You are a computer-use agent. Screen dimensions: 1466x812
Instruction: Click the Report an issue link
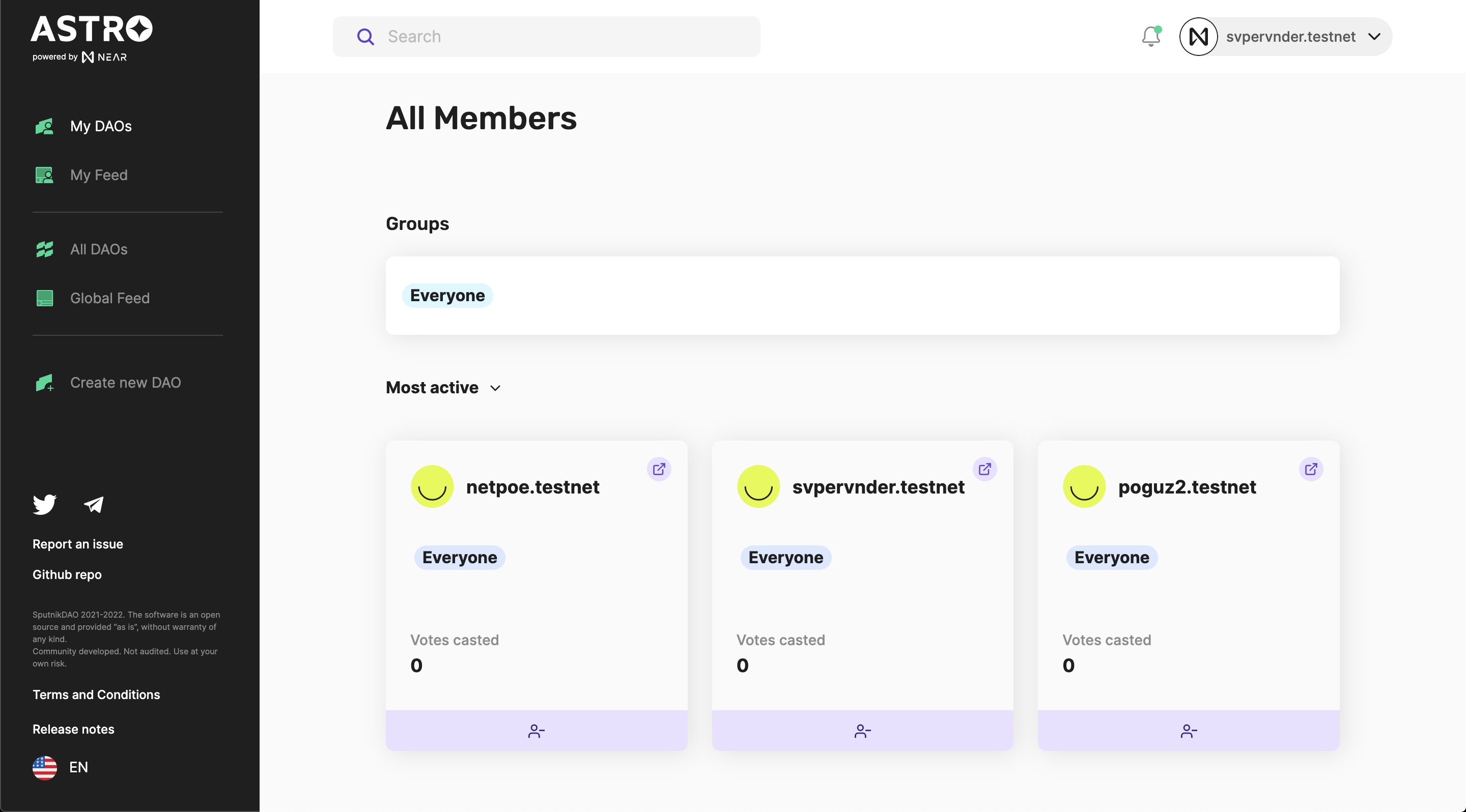pos(78,544)
